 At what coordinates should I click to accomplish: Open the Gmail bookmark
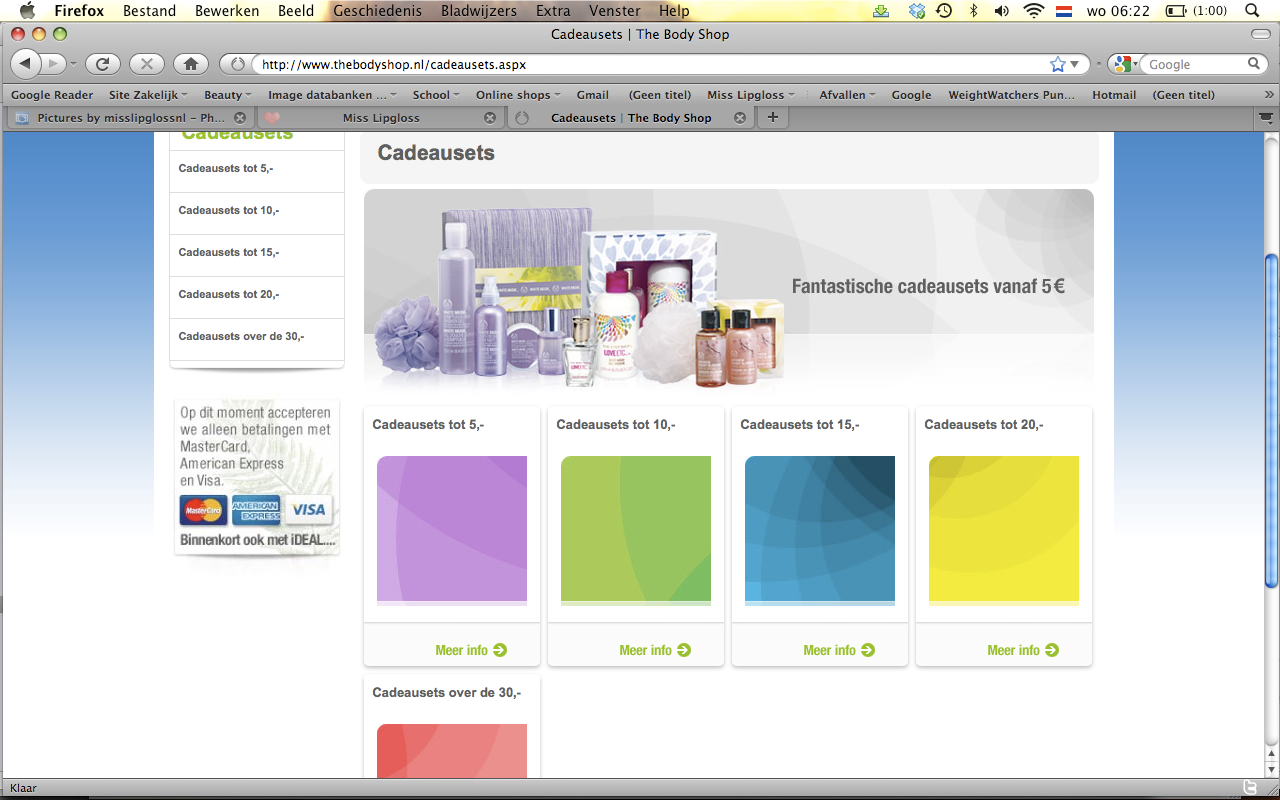point(592,95)
